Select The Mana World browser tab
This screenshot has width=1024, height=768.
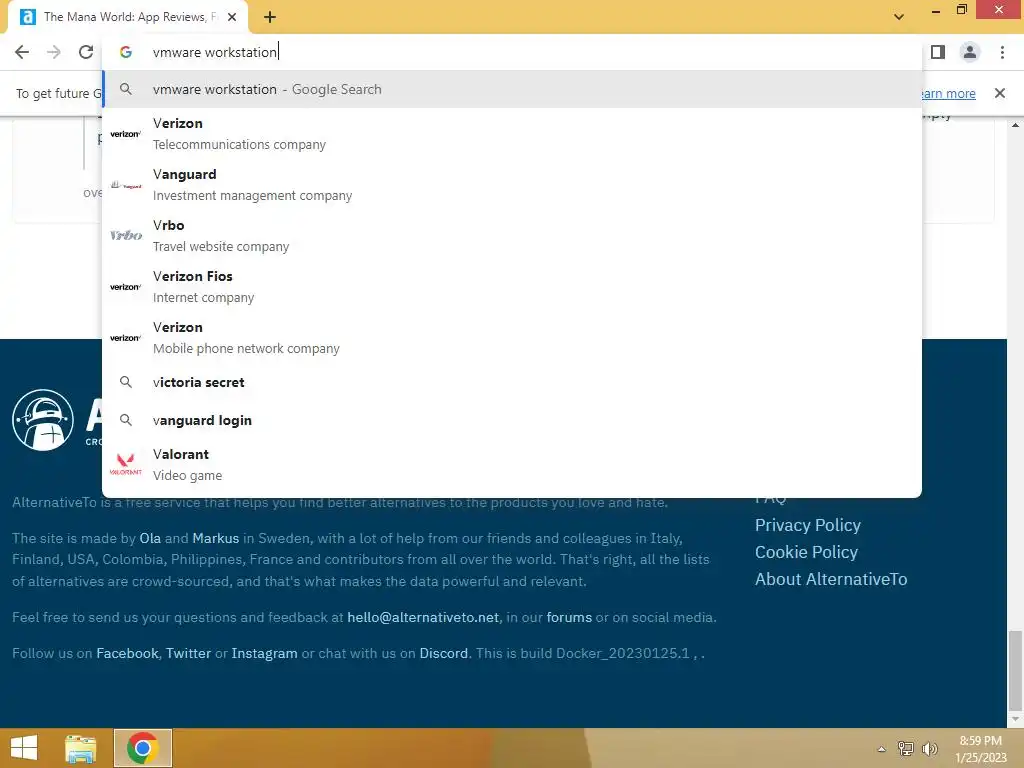pyautogui.click(x=128, y=17)
